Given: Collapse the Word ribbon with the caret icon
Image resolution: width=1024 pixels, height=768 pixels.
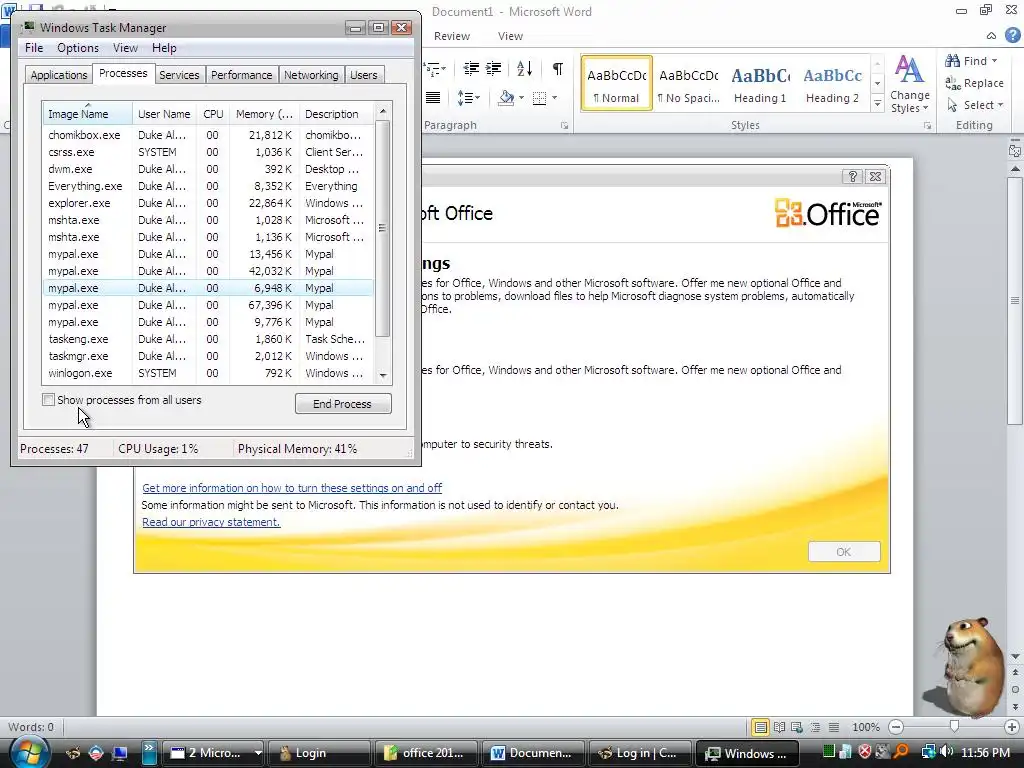Looking at the screenshot, I should tap(991, 36).
